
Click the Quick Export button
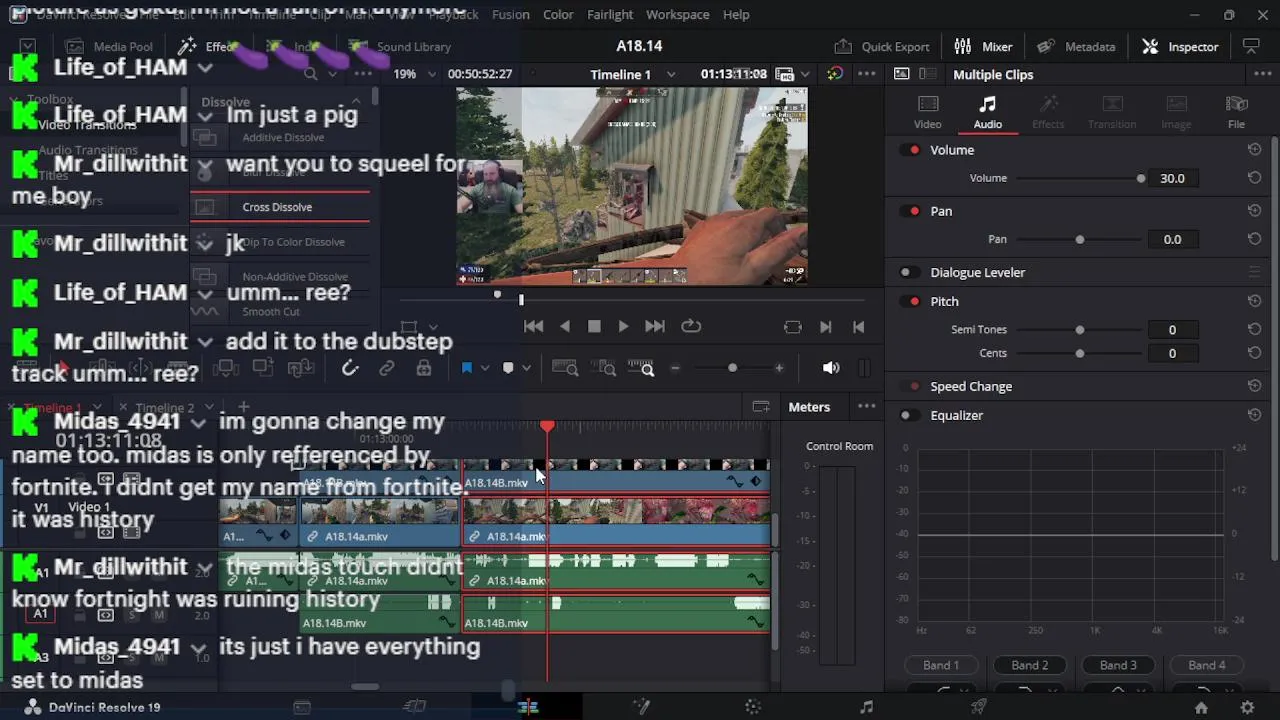882,47
